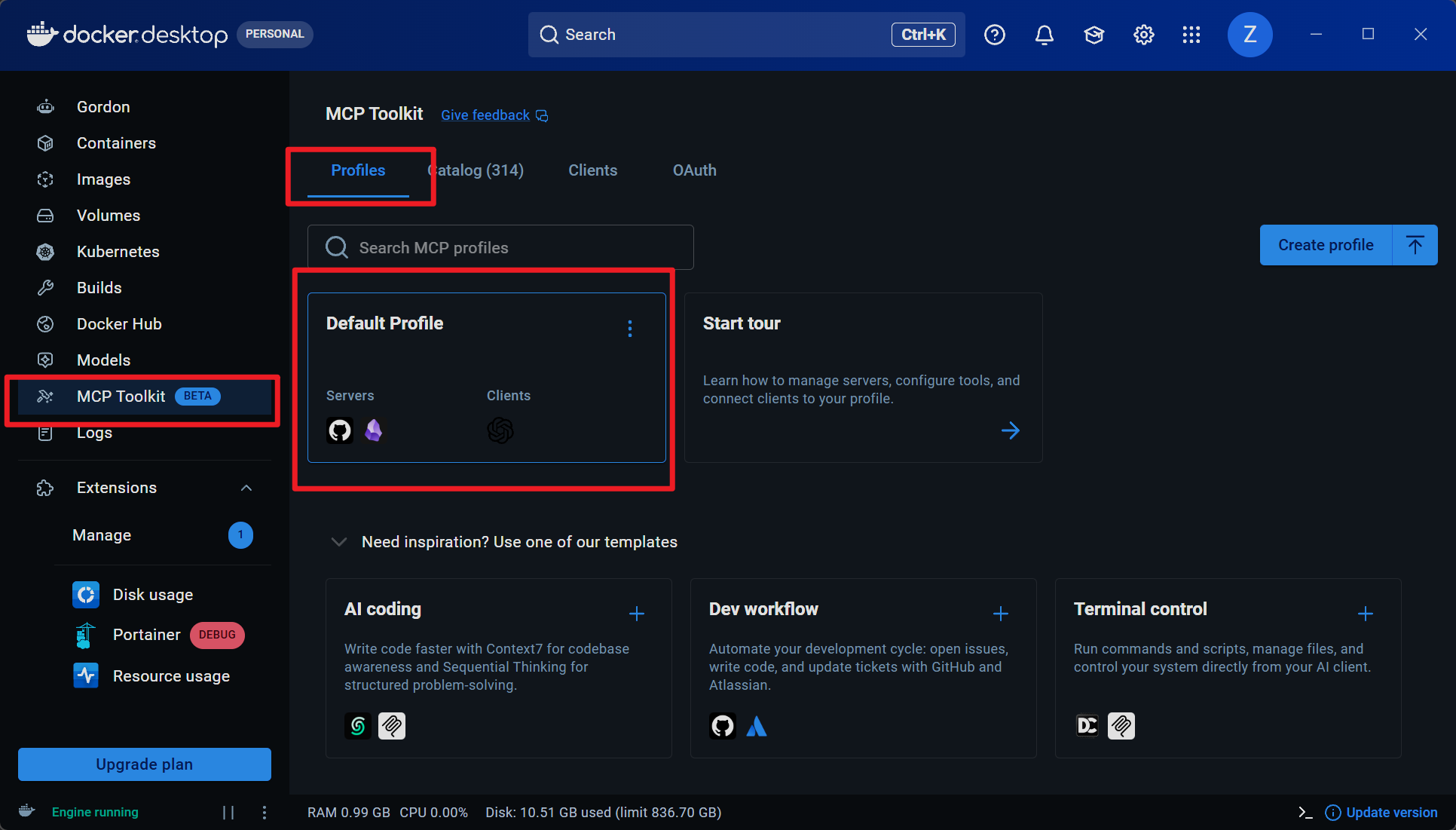The height and width of the screenshot is (830, 1456).
Task: Open the terminal from the status bar
Action: 1305,812
